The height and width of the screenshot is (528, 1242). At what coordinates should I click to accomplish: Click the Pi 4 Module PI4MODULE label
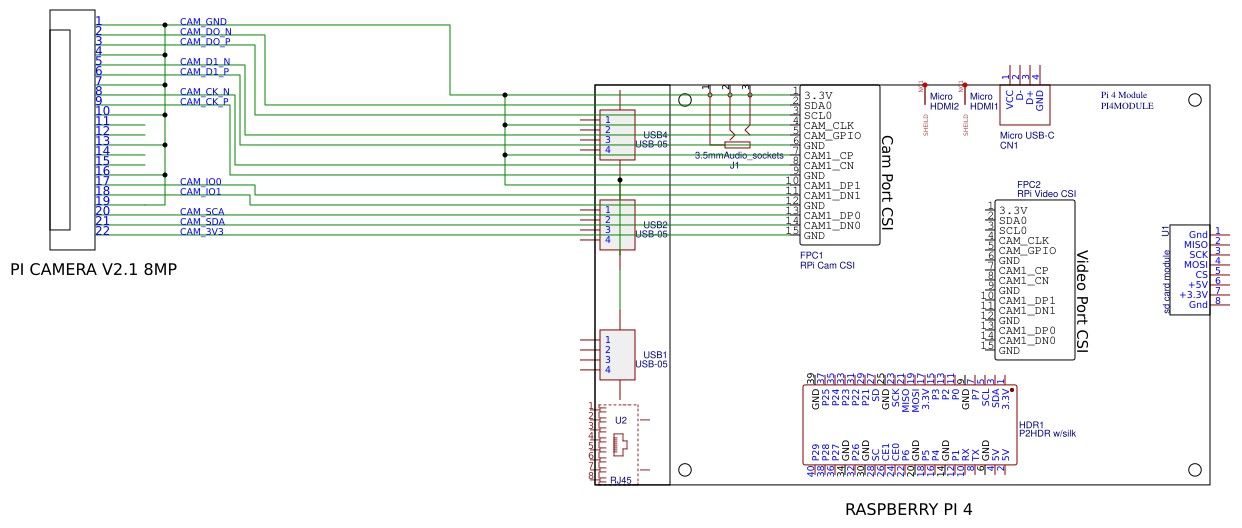click(x=1127, y=100)
